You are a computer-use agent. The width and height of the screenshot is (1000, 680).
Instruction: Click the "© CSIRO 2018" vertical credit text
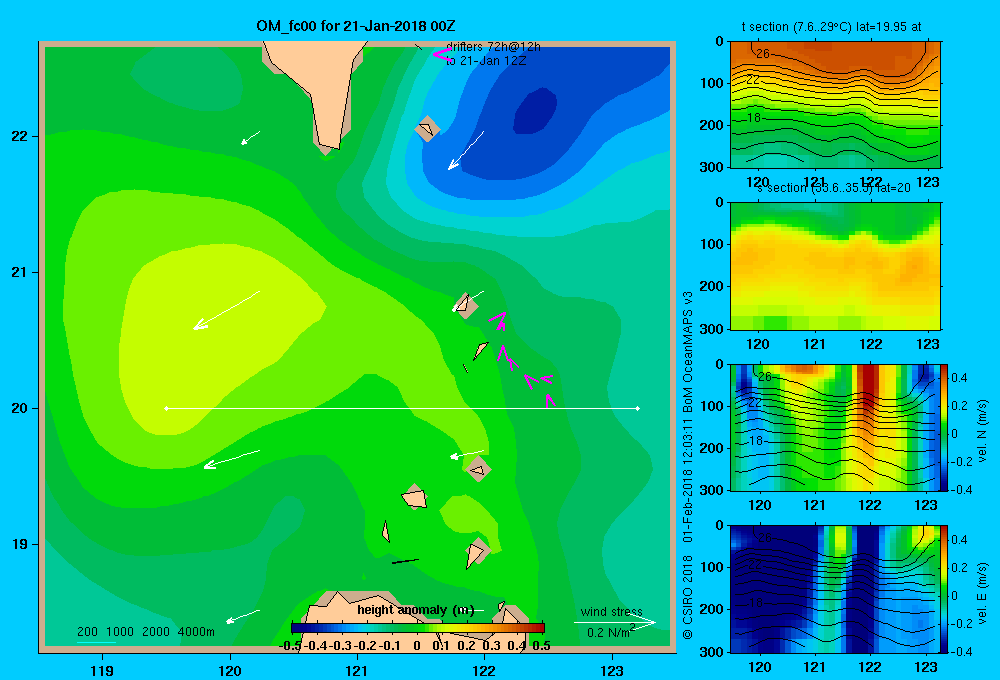[688, 597]
